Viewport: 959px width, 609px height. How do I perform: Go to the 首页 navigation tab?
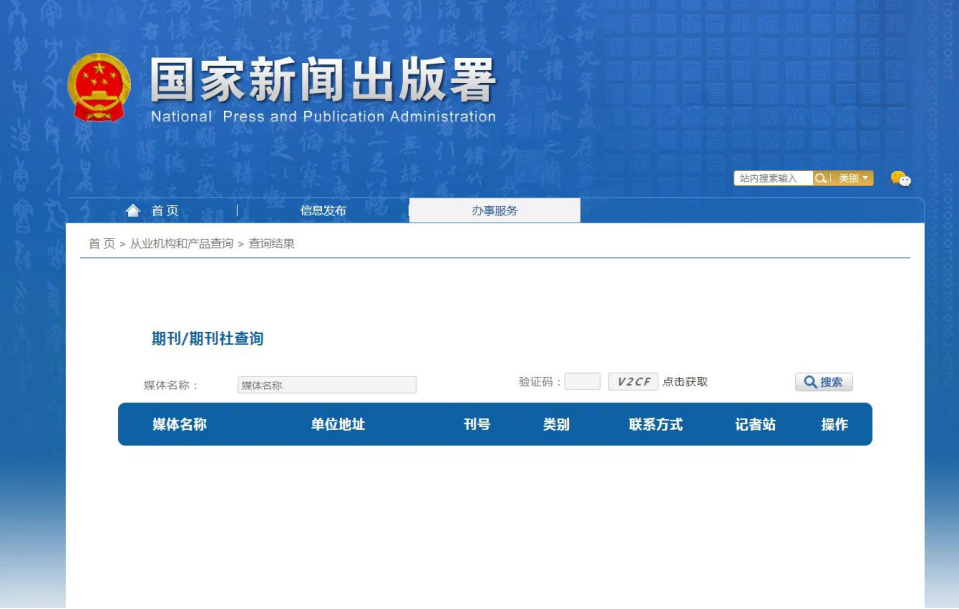pos(165,210)
